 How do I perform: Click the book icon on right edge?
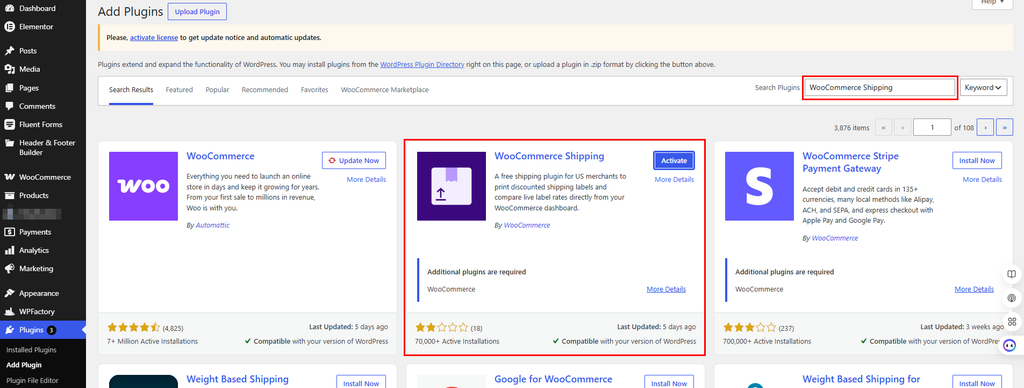pyautogui.click(x=1012, y=274)
